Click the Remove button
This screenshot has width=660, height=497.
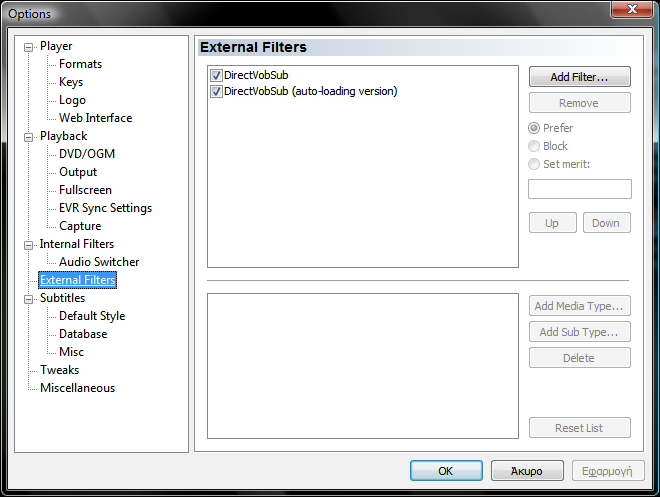pyautogui.click(x=580, y=103)
